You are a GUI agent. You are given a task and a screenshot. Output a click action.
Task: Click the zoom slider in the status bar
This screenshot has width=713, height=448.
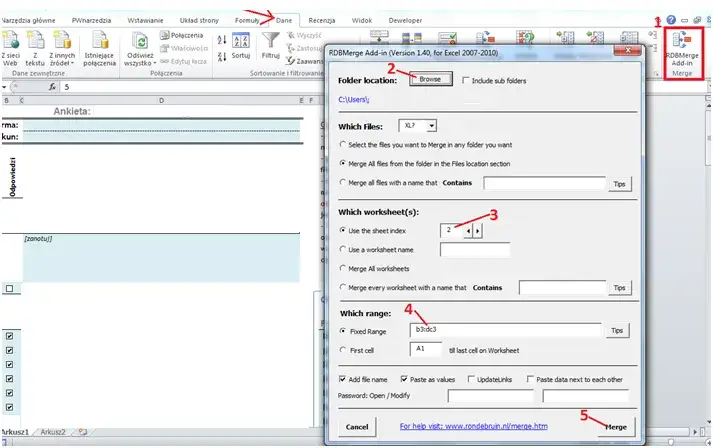point(690,440)
